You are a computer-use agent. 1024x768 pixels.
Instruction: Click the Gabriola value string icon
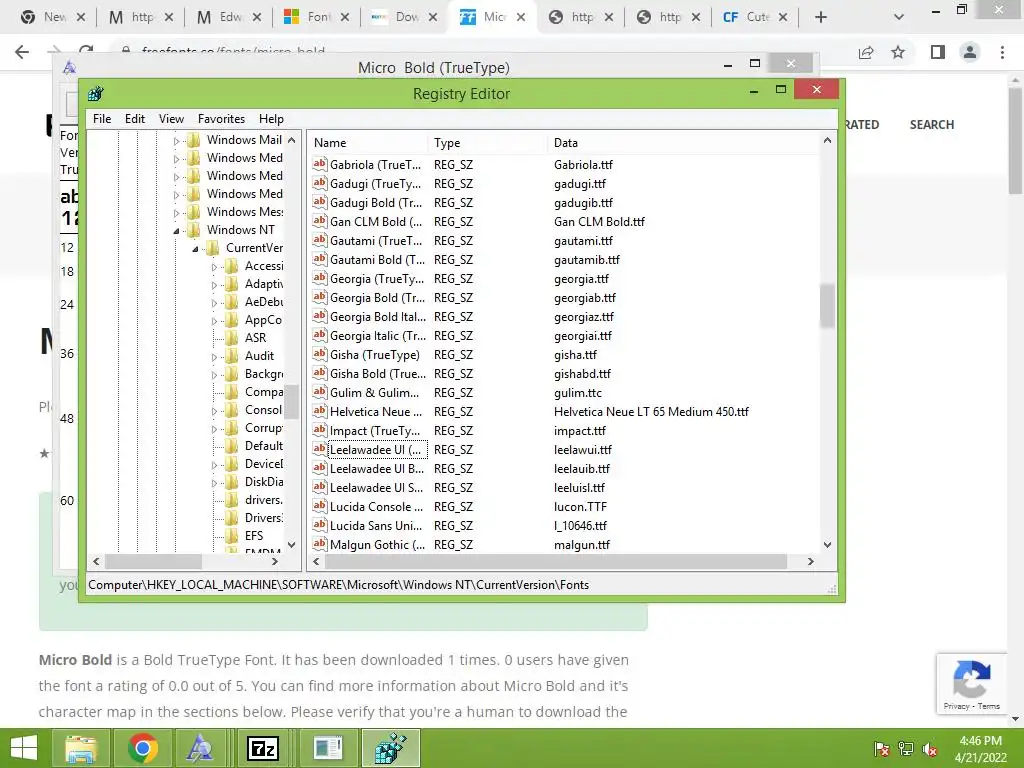pos(319,164)
